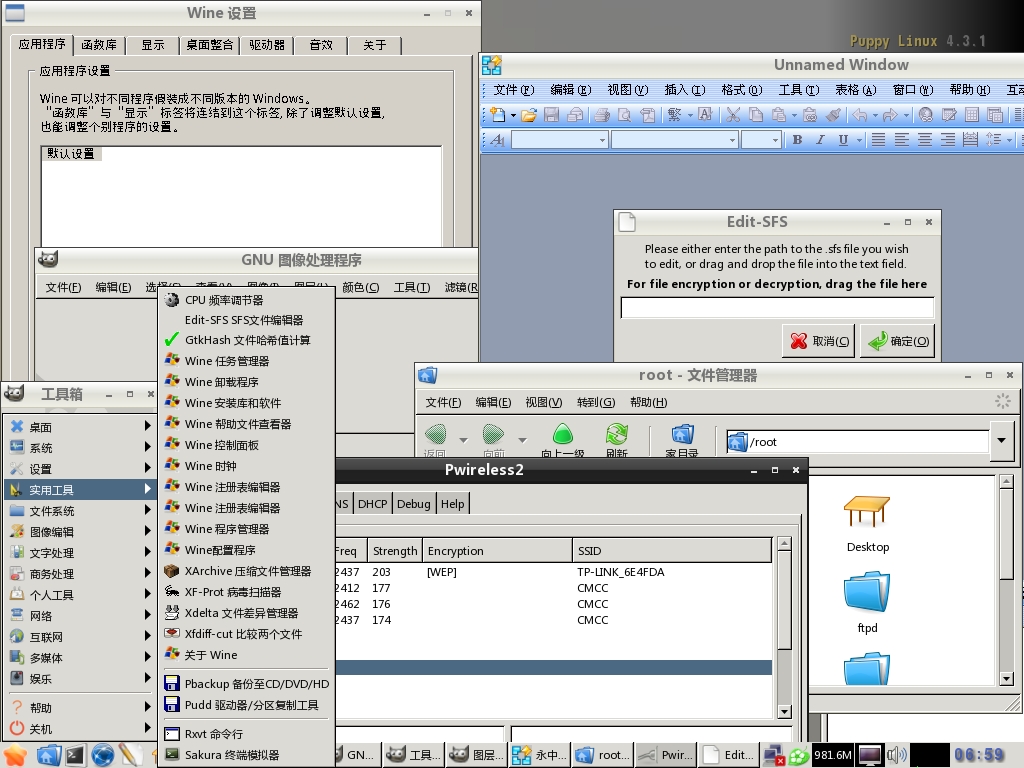The height and width of the screenshot is (768, 1024).
Task: Click the print preview magnifier icon
Action: click(x=625, y=115)
